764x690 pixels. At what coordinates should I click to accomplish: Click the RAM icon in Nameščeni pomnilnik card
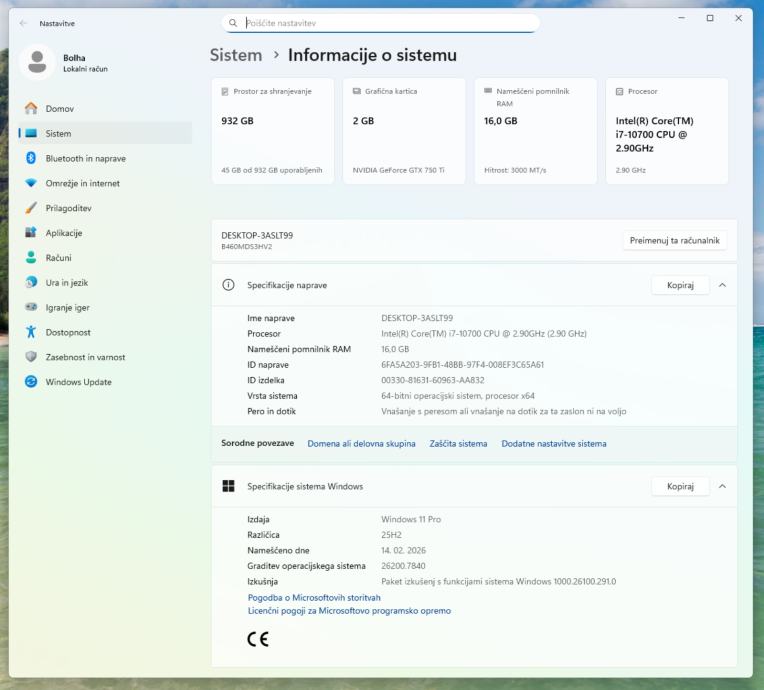click(x=488, y=91)
